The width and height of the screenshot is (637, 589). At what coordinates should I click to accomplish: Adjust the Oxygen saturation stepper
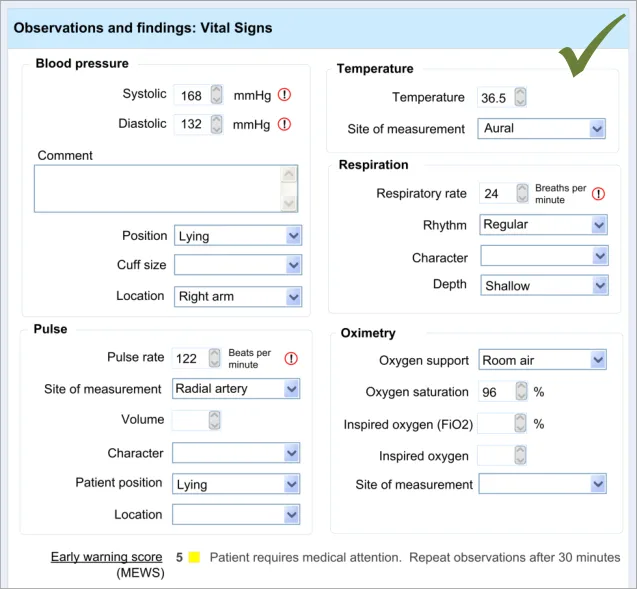519,392
